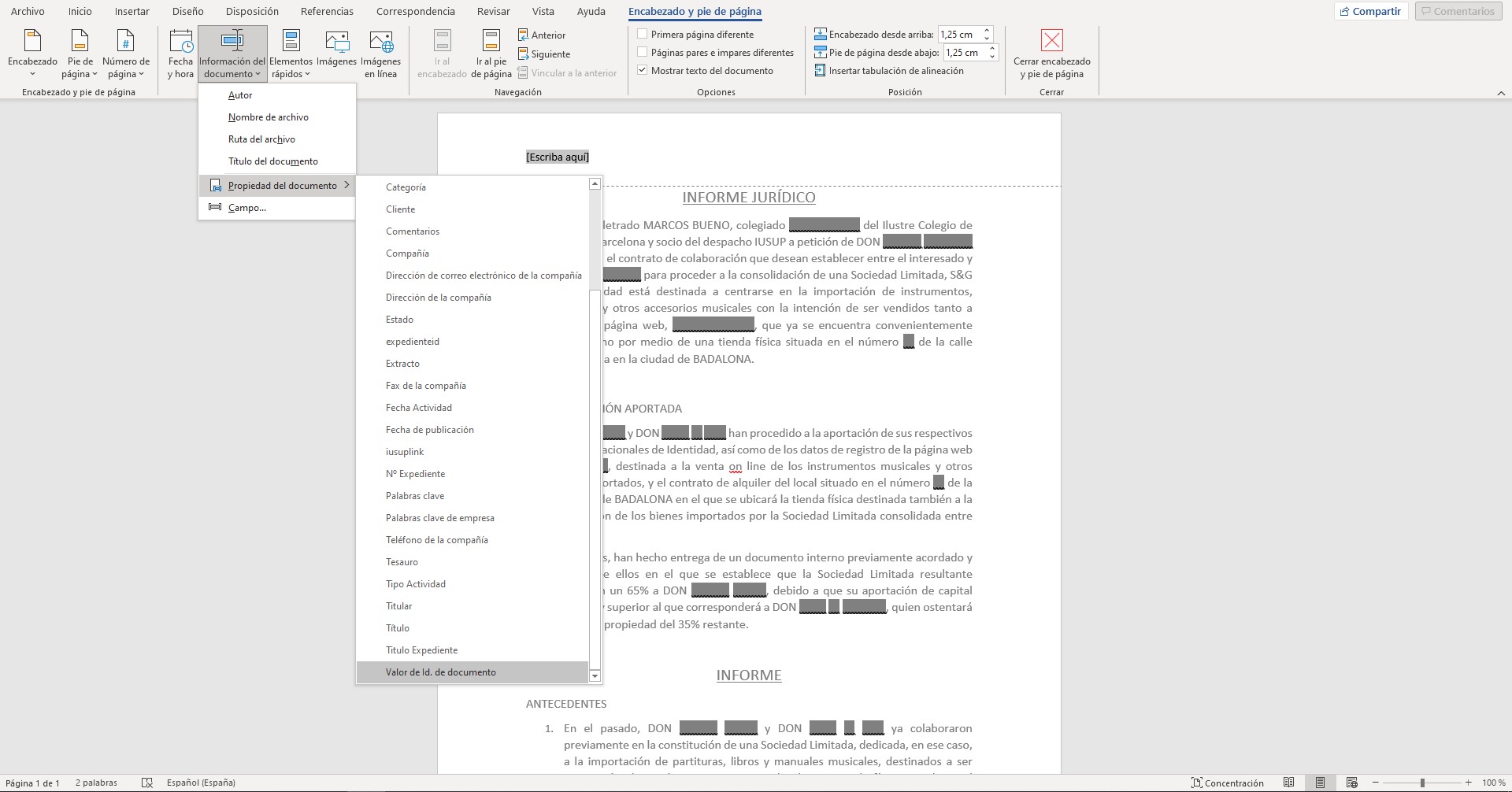
Task: Open the Archivo tab
Action: click(28, 11)
